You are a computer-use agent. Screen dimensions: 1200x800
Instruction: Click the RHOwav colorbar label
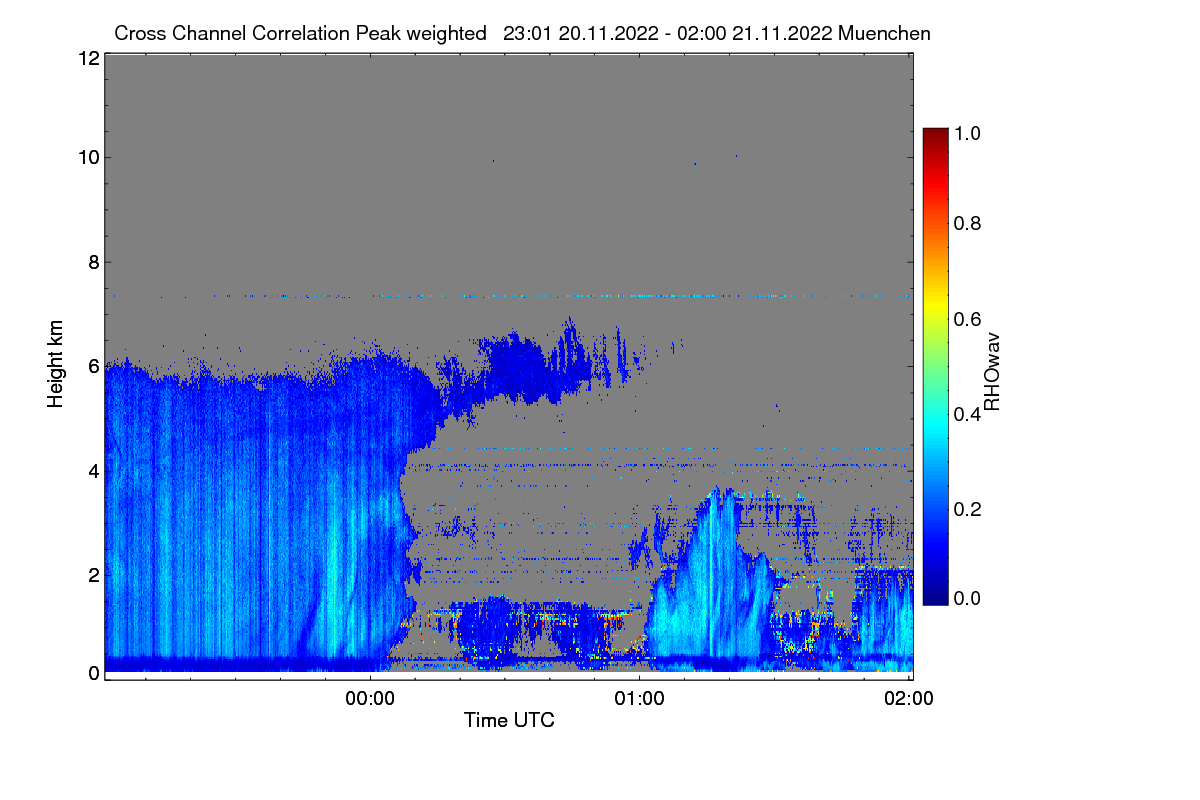pos(992,372)
